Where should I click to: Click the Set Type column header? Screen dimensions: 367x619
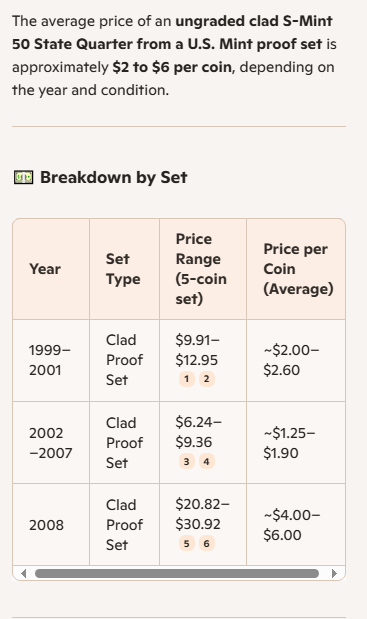[x=124, y=269]
